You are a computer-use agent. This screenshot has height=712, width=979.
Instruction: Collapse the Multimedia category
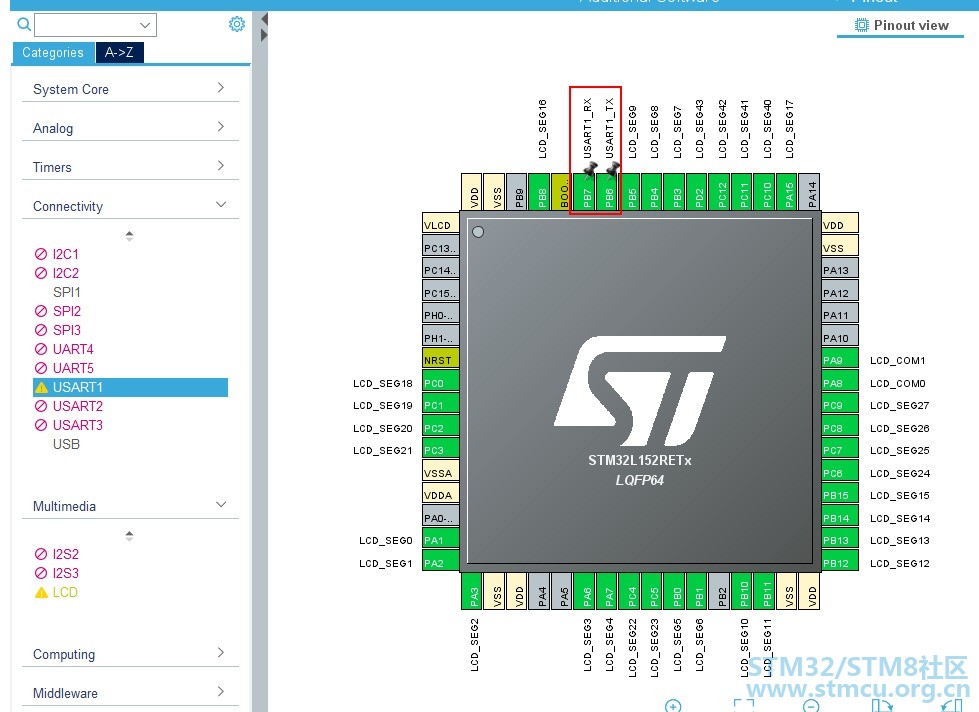(x=130, y=506)
